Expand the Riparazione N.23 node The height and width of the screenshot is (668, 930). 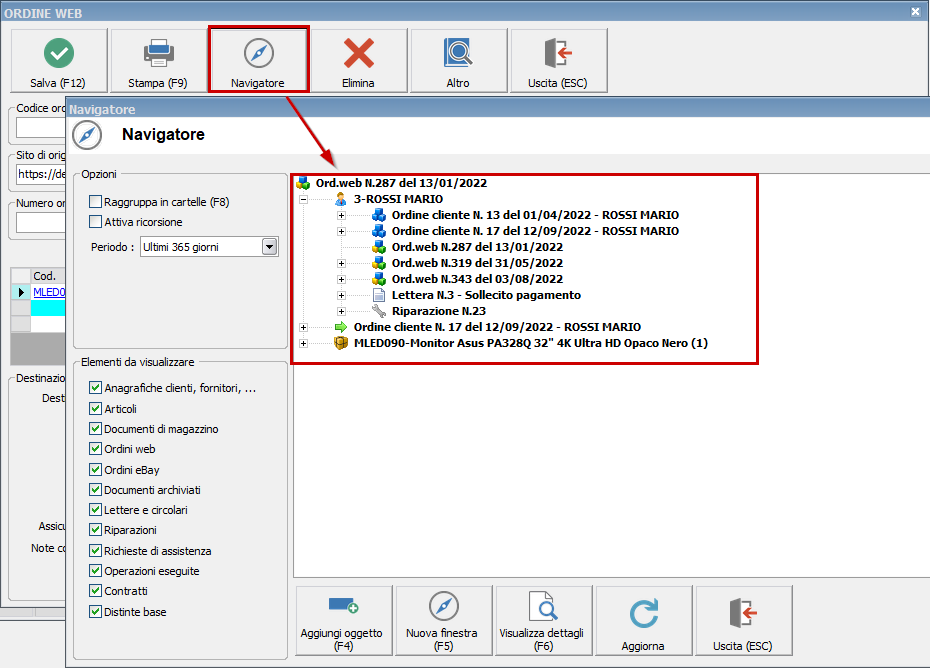(x=342, y=311)
